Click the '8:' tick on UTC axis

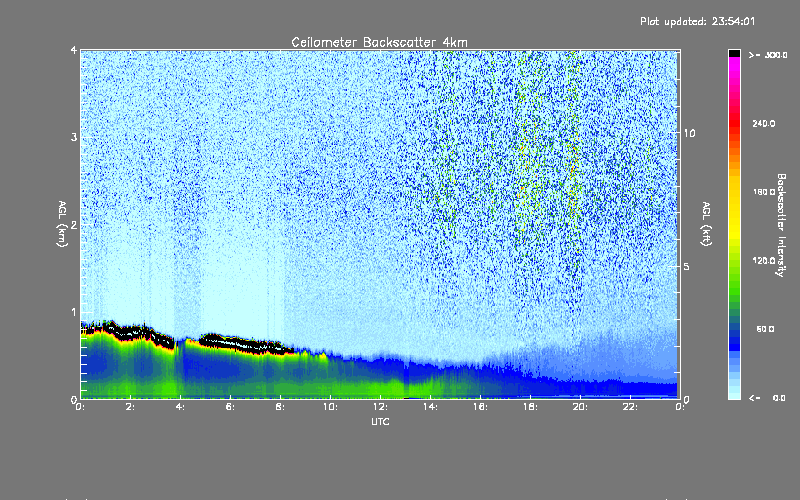(x=280, y=407)
